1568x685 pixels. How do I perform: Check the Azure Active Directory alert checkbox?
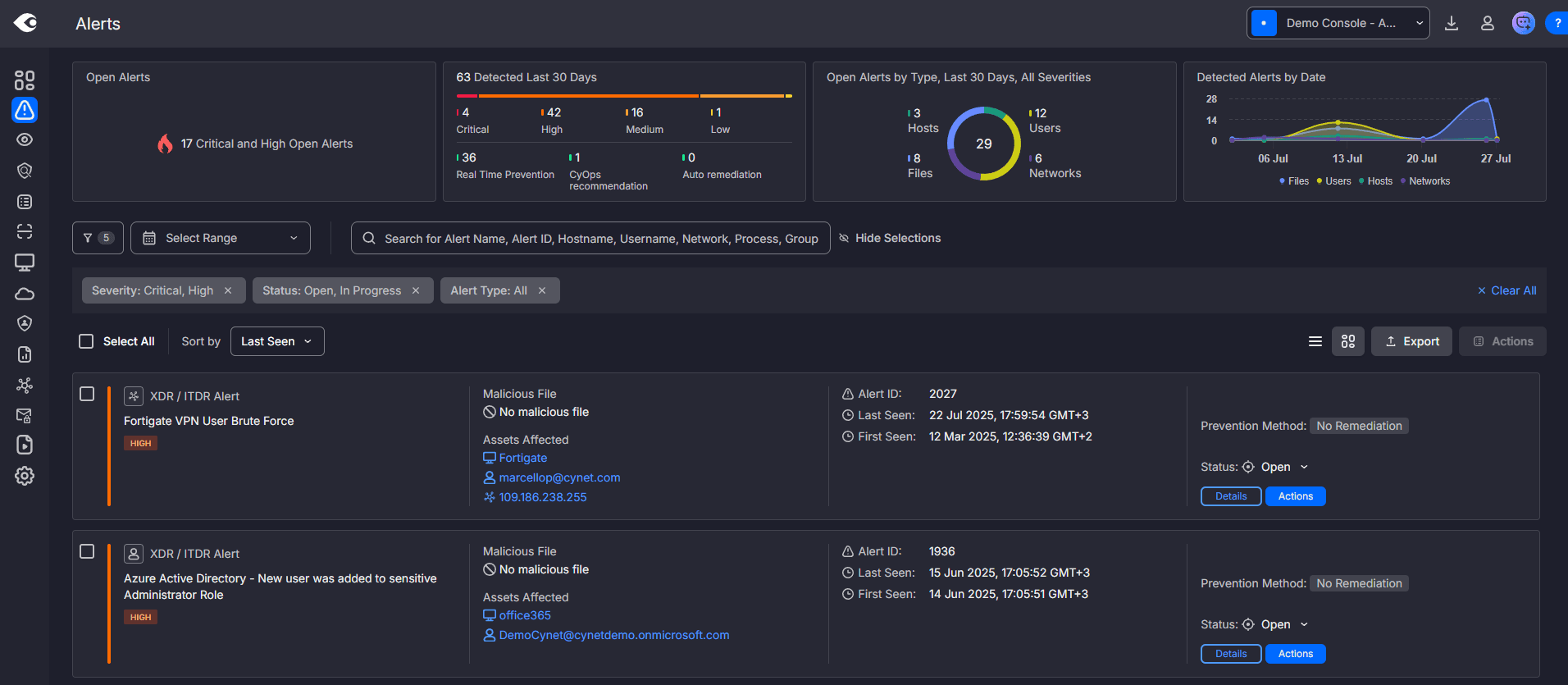(x=87, y=551)
